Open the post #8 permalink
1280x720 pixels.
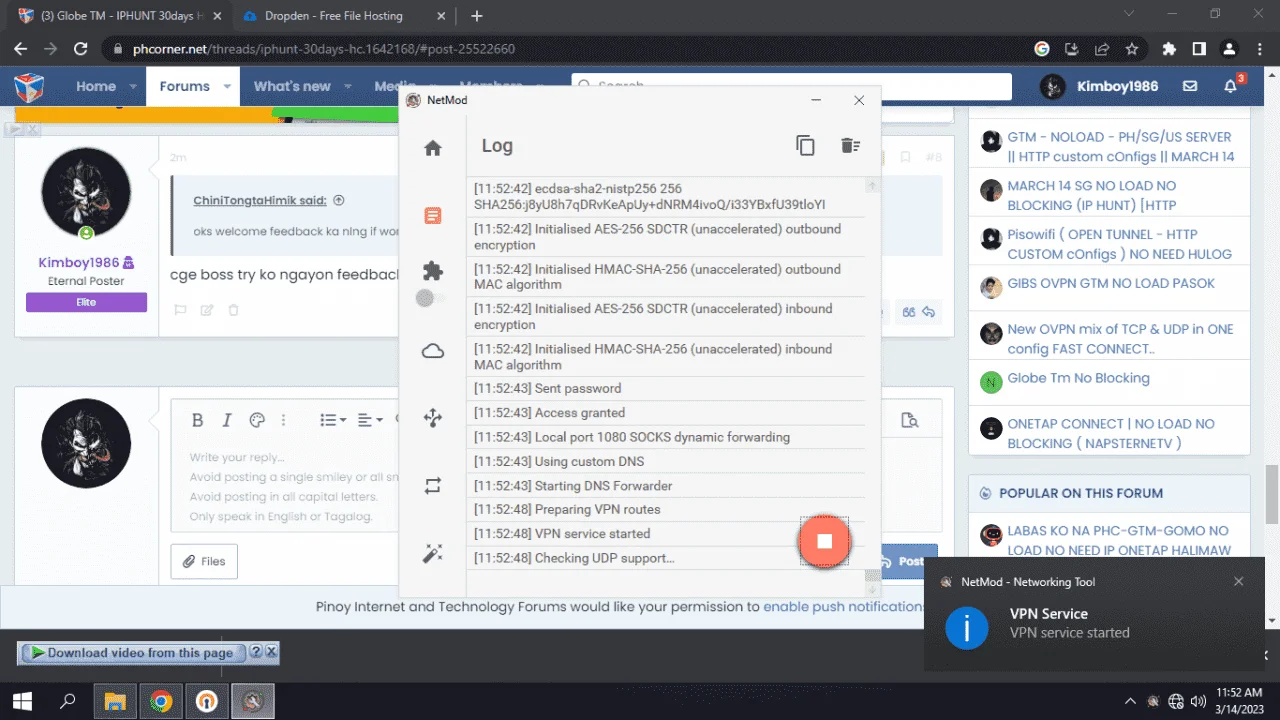point(933,157)
